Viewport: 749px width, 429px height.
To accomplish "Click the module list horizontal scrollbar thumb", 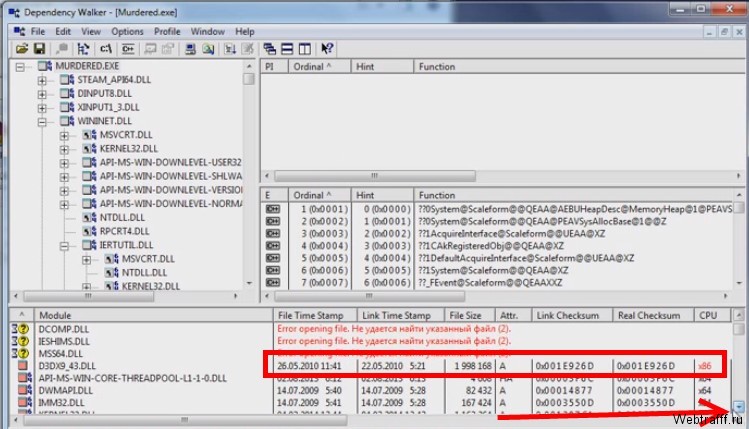I will [x=185, y=420].
